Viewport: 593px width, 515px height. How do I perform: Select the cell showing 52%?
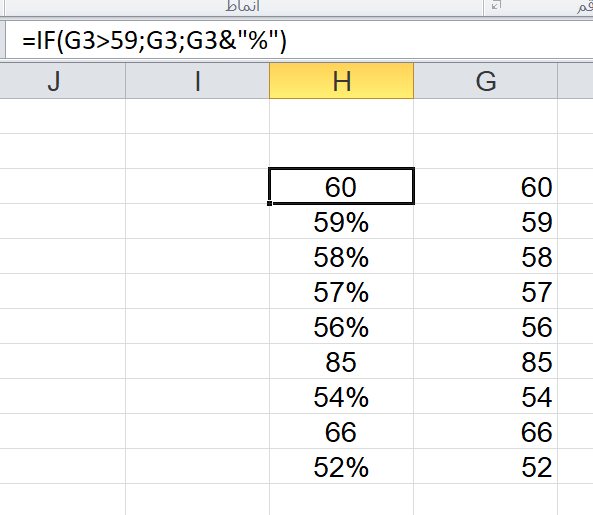342,466
